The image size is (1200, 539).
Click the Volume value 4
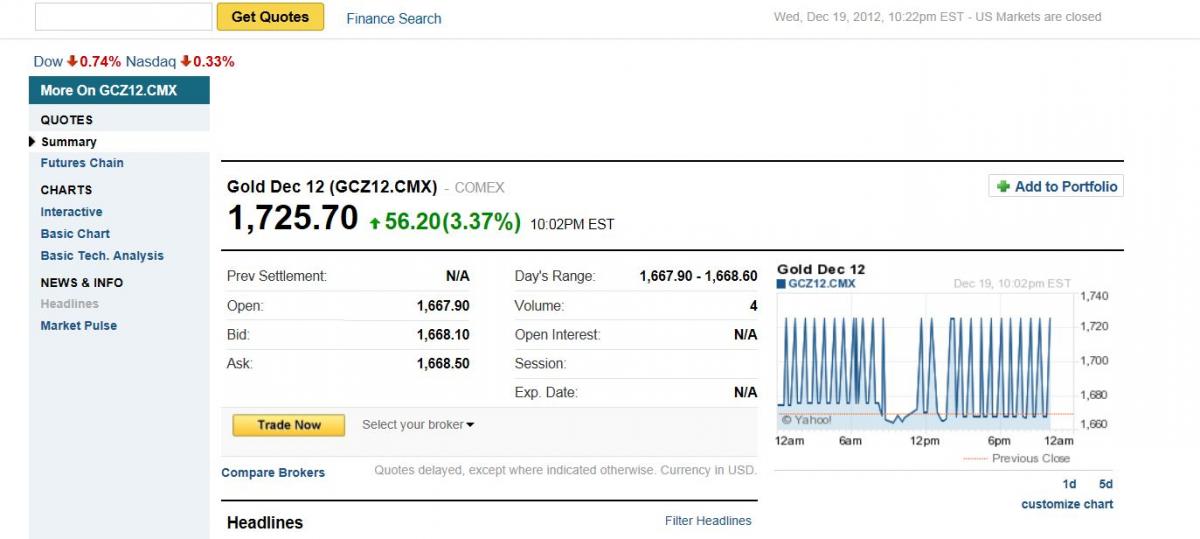754,306
